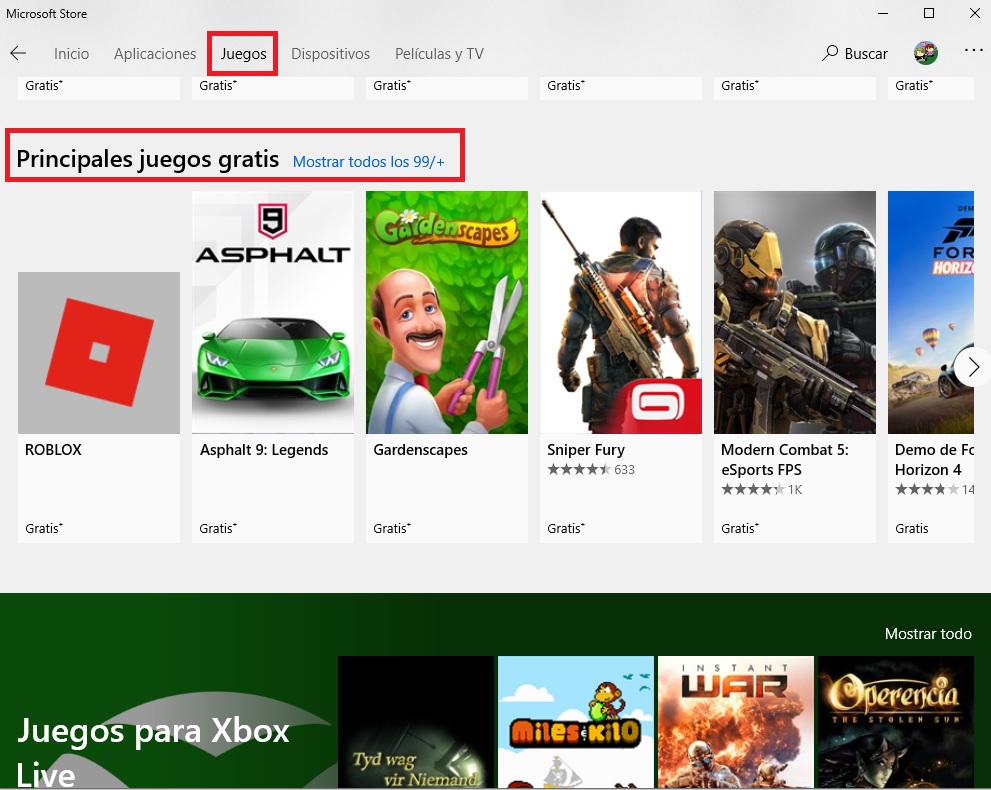Click the Asphalt 9: Legends title
The image size is (991, 790).
point(264,450)
